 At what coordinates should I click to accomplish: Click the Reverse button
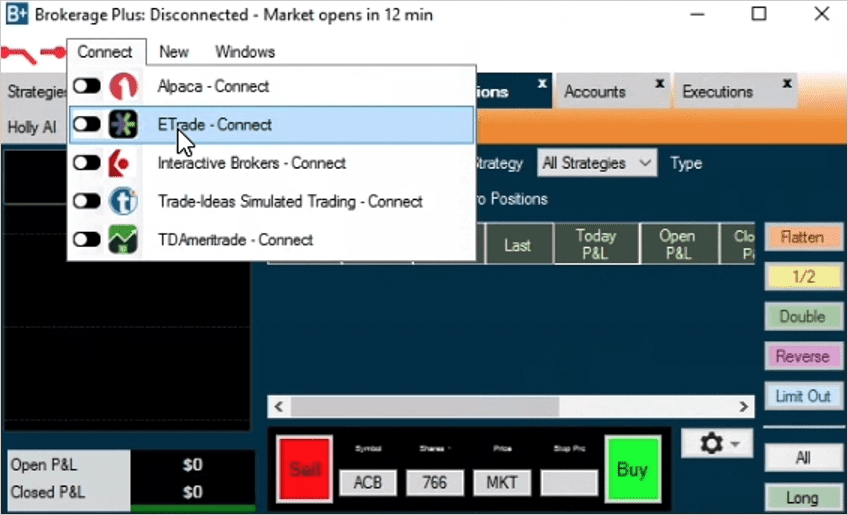803,356
